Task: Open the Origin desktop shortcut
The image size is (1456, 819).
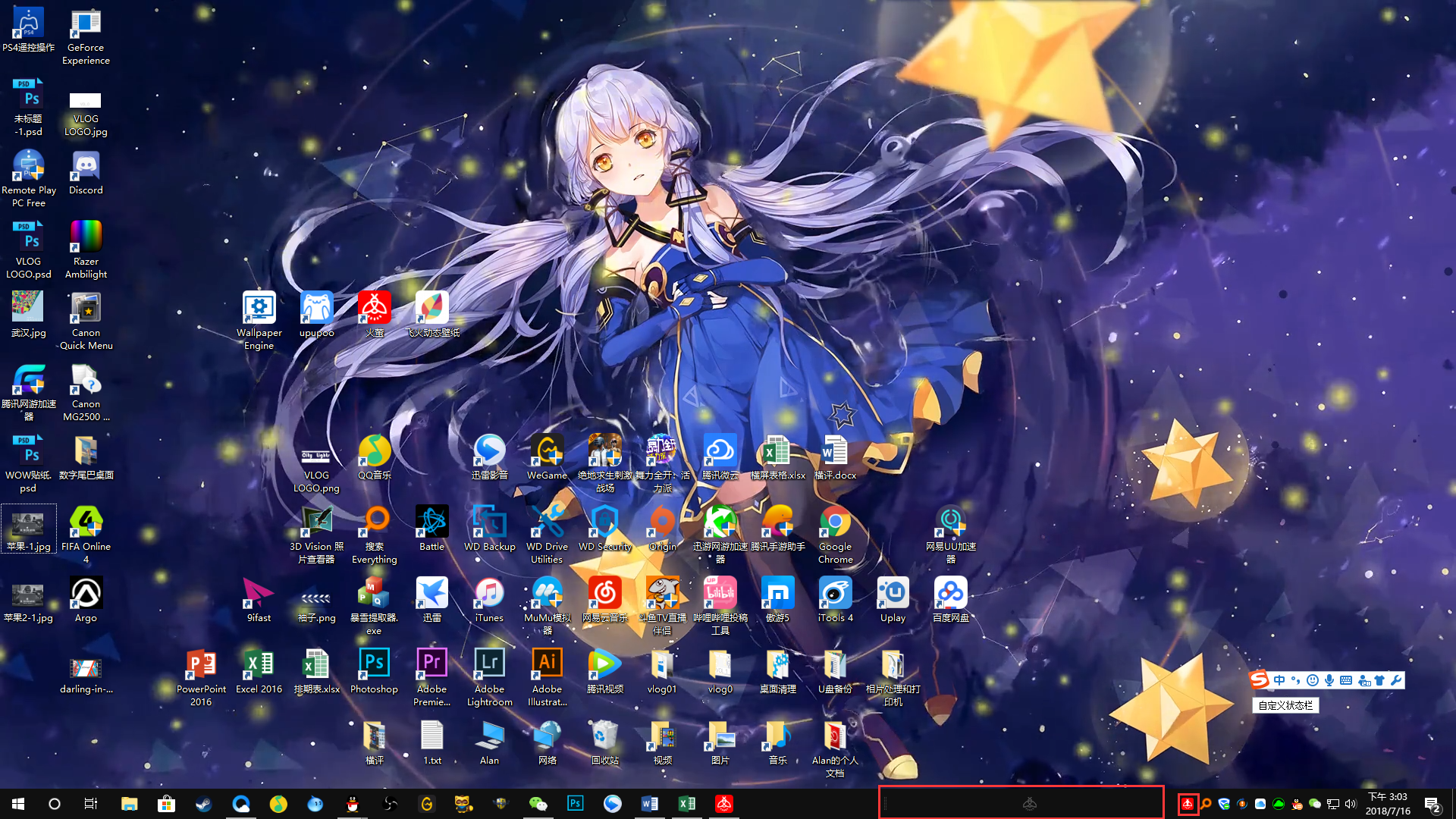Action: click(662, 529)
